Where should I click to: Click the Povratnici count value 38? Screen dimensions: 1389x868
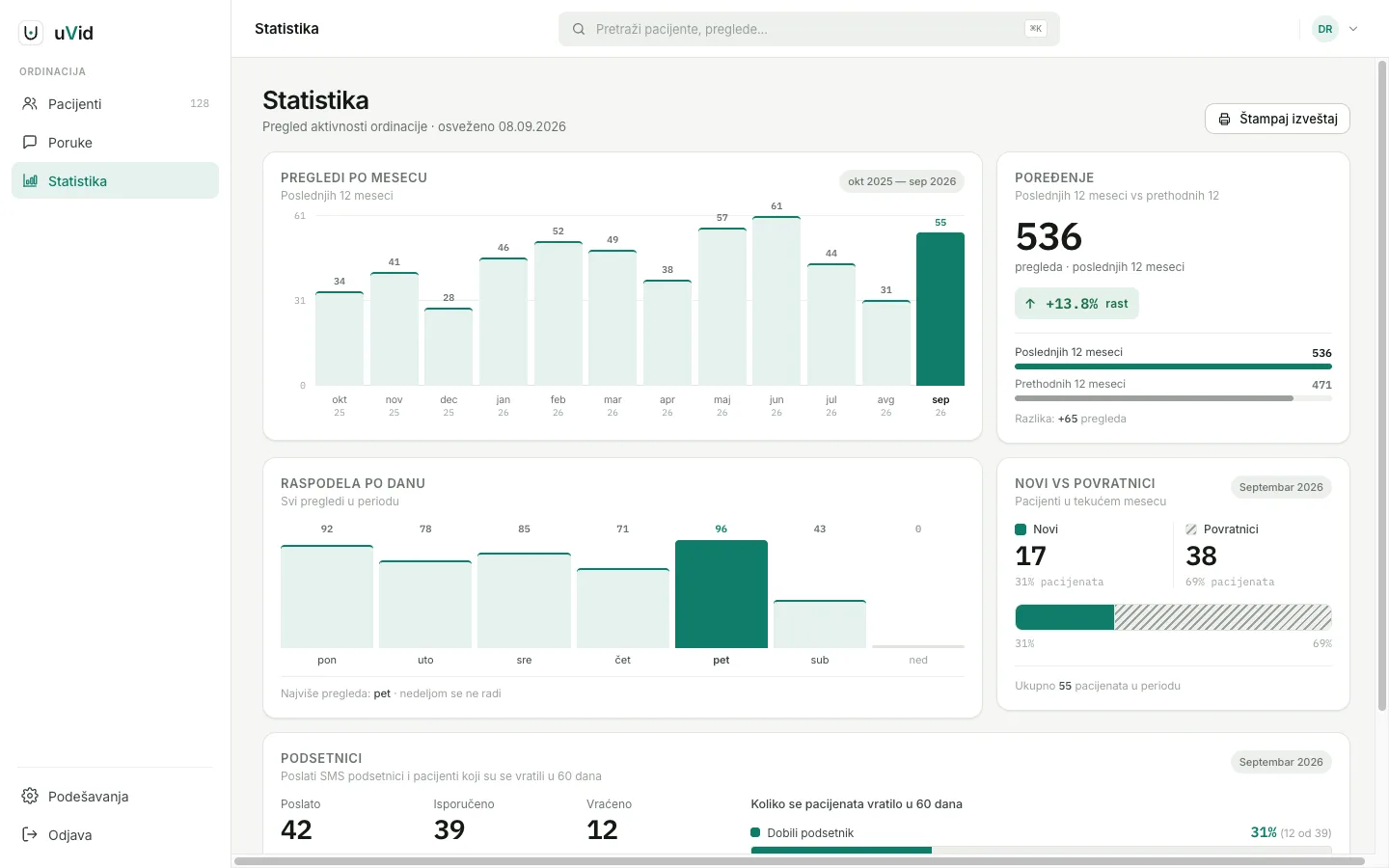click(x=1201, y=556)
